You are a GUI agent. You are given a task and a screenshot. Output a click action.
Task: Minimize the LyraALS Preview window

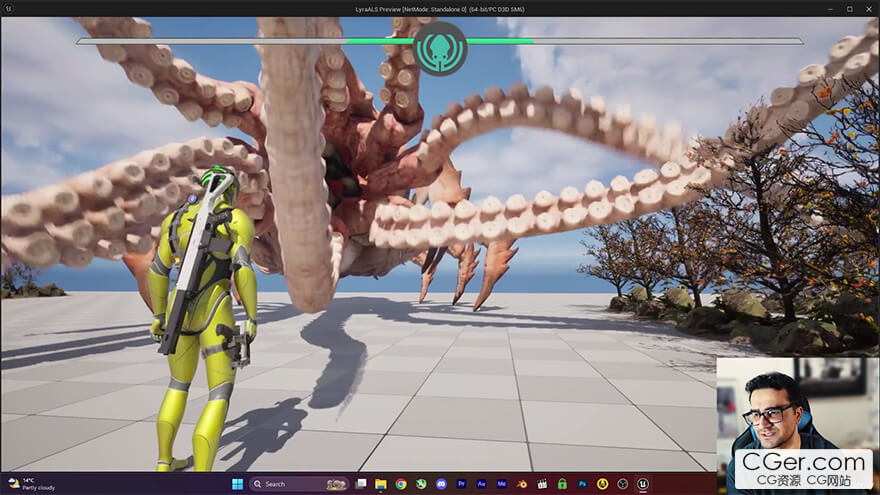pos(830,9)
